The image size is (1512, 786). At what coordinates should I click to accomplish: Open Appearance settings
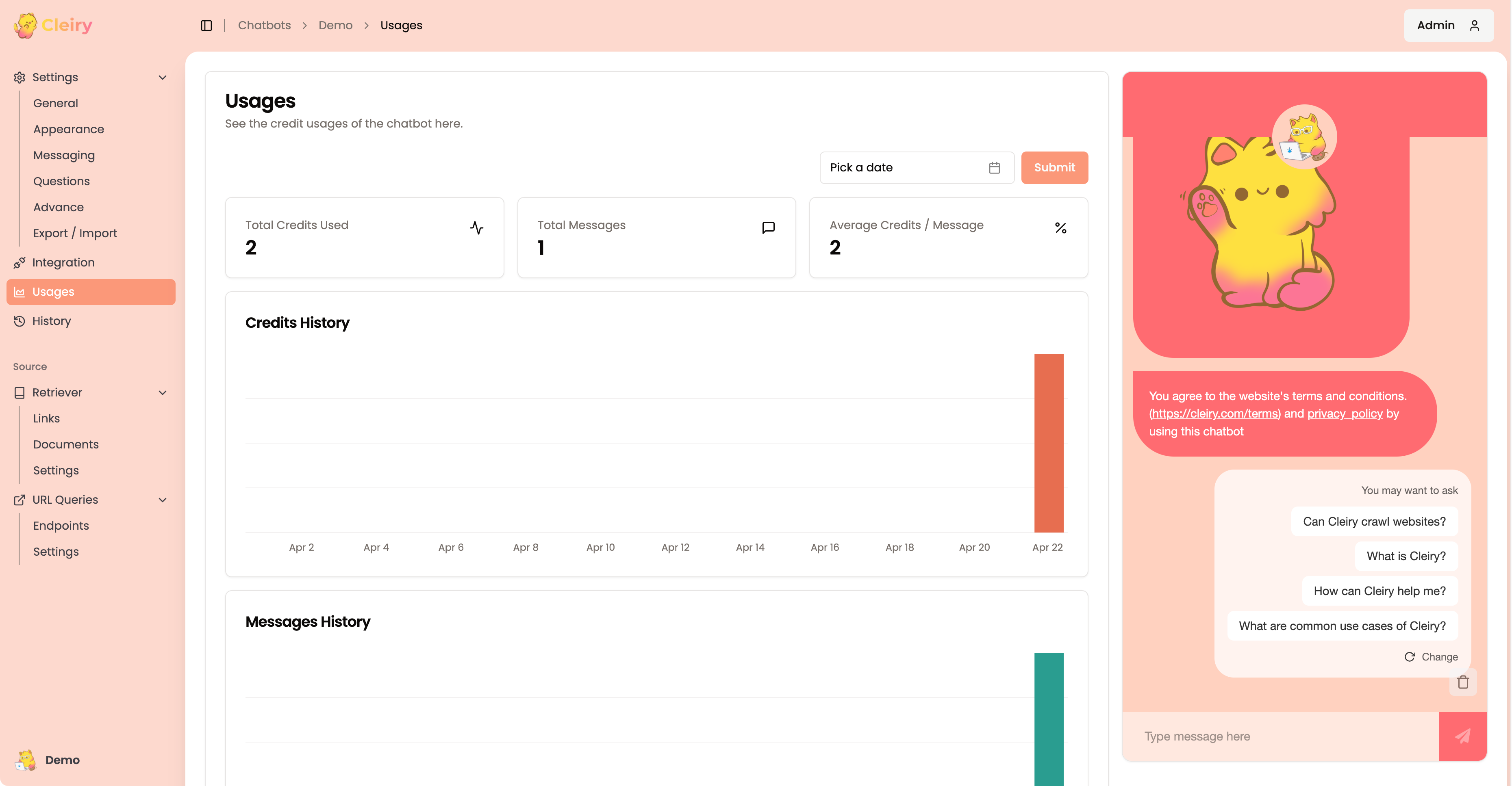[69, 129]
